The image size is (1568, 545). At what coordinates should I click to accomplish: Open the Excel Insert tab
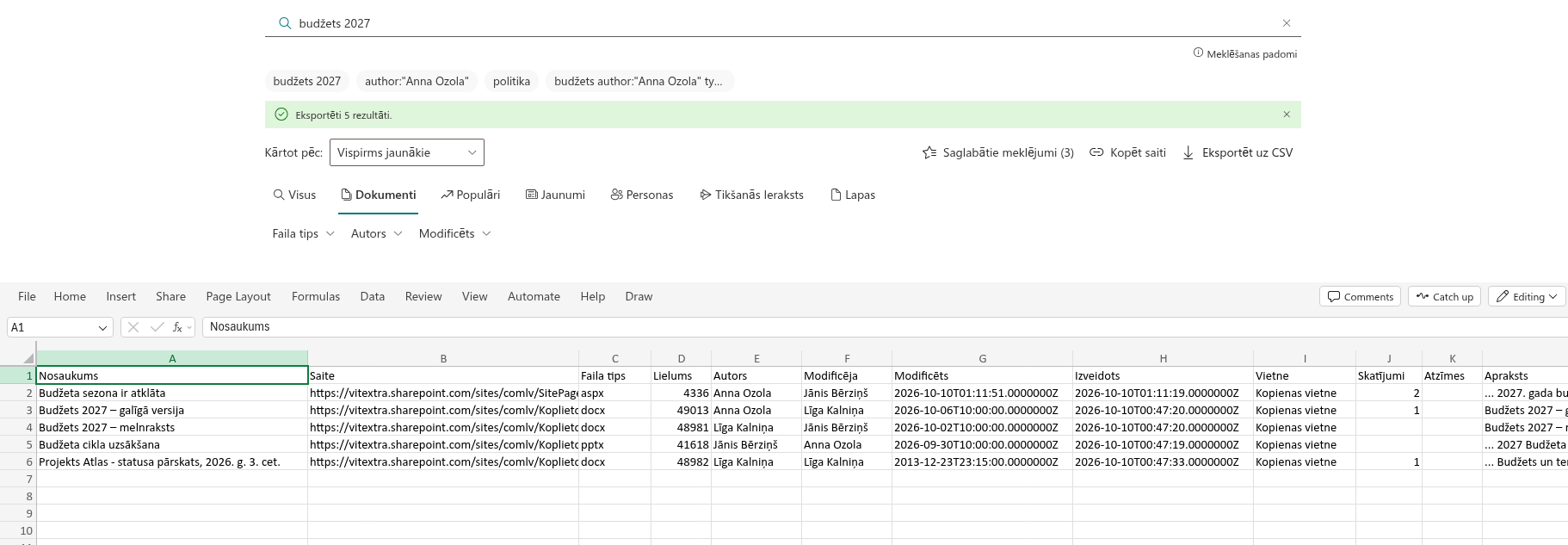120,296
